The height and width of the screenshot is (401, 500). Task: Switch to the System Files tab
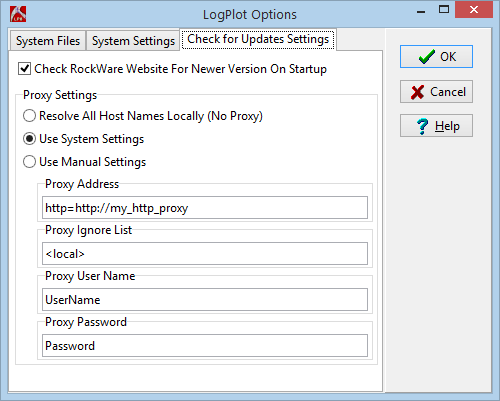[x=48, y=41]
